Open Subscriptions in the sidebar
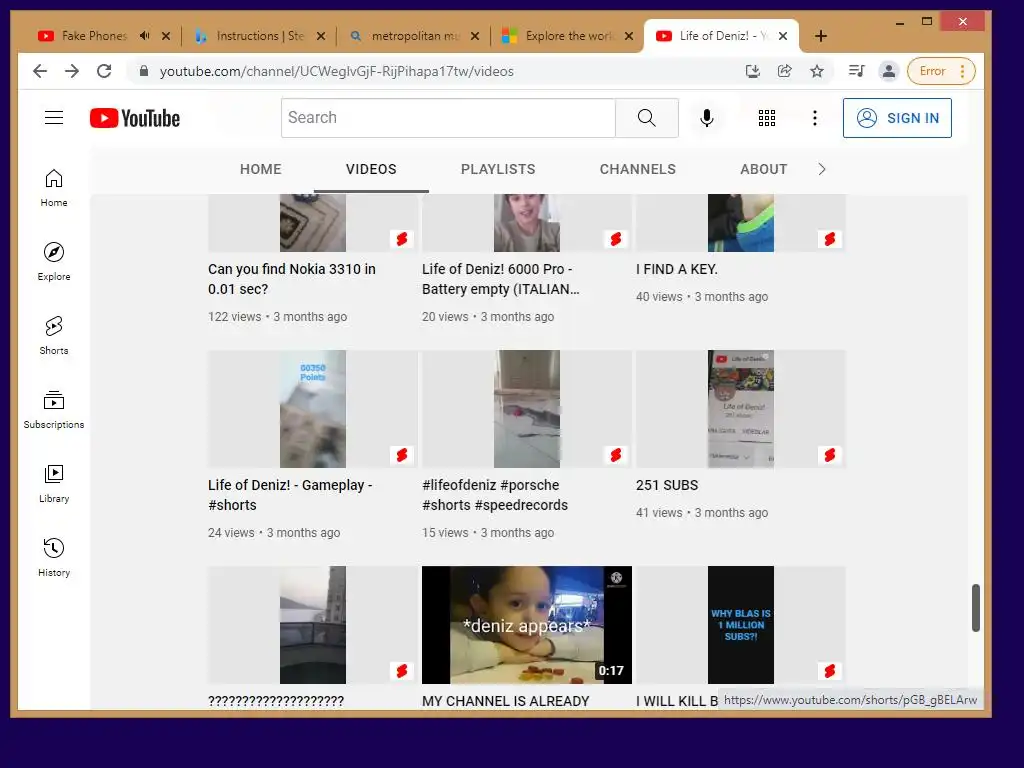The height and width of the screenshot is (768, 1024). coord(54,409)
